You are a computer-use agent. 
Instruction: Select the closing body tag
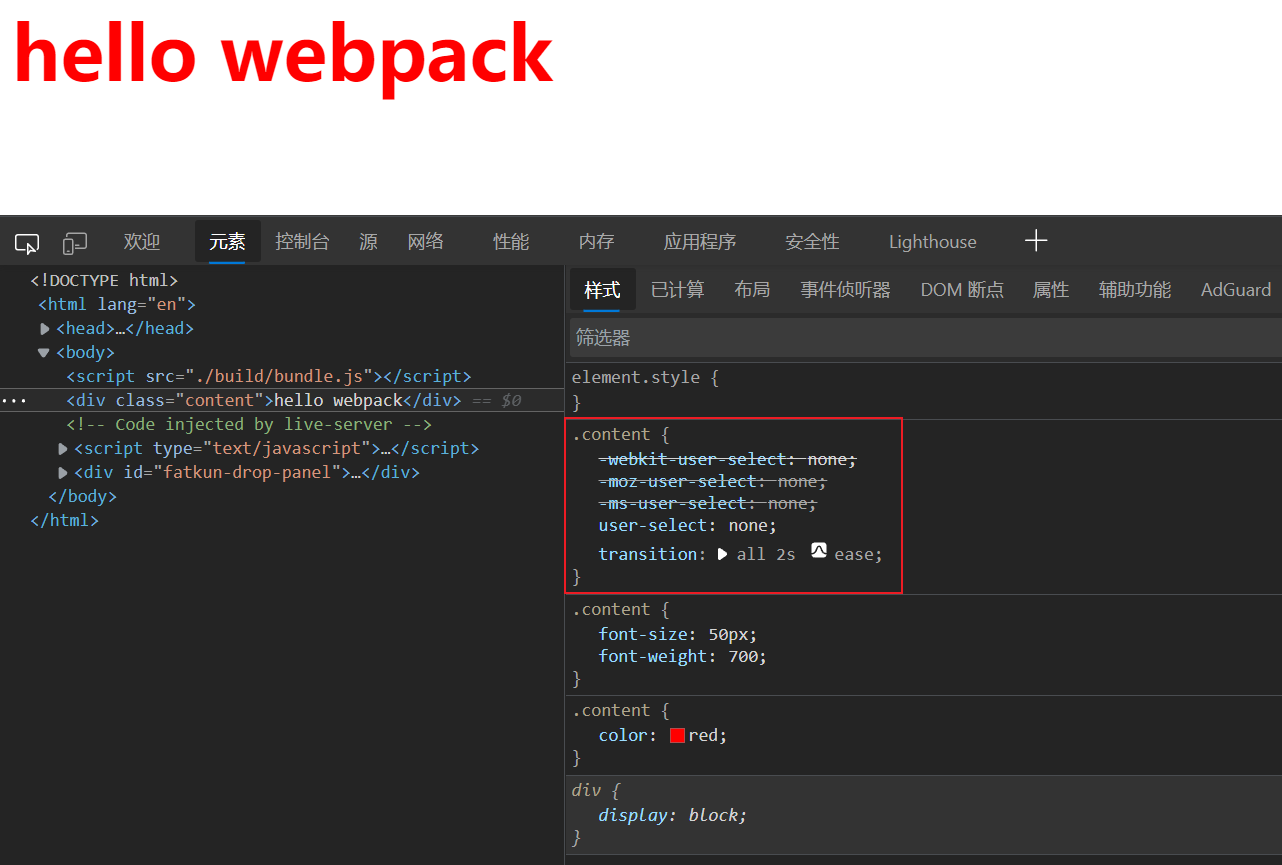[x=83, y=497]
